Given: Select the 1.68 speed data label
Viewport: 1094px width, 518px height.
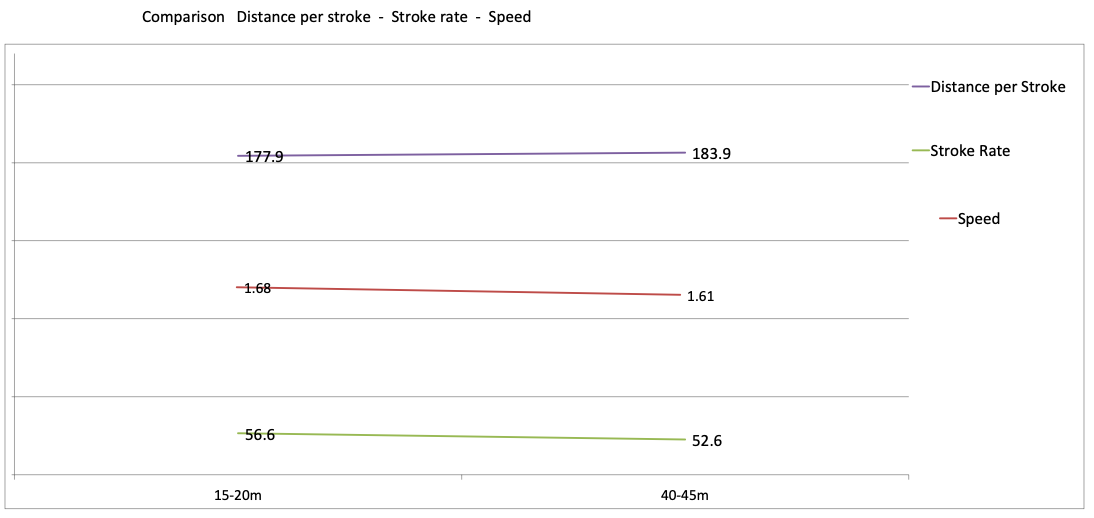Looking at the screenshot, I should click(x=257, y=288).
